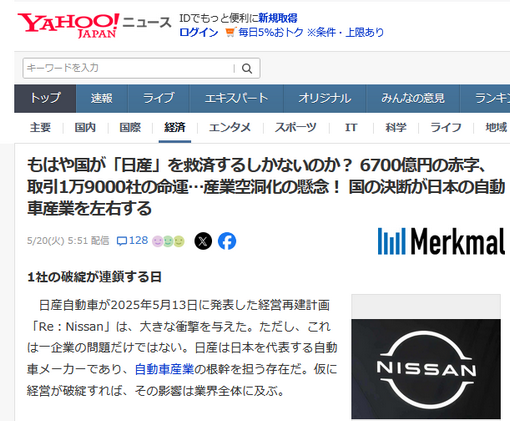Click the search magnifier icon
Screen dimensions: 510x421
247,69
